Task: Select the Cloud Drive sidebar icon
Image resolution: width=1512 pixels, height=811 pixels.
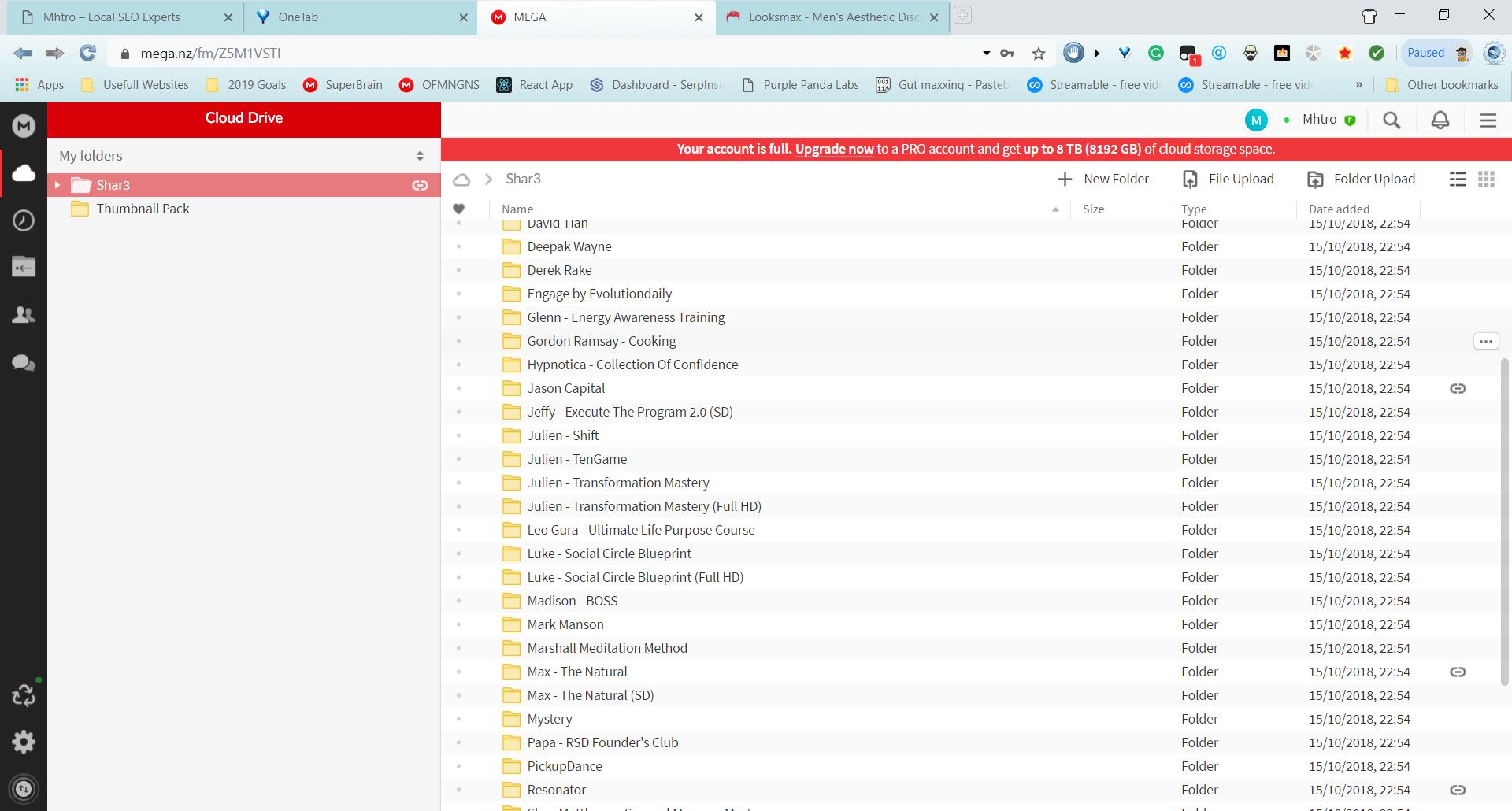Action: coord(24,173)
